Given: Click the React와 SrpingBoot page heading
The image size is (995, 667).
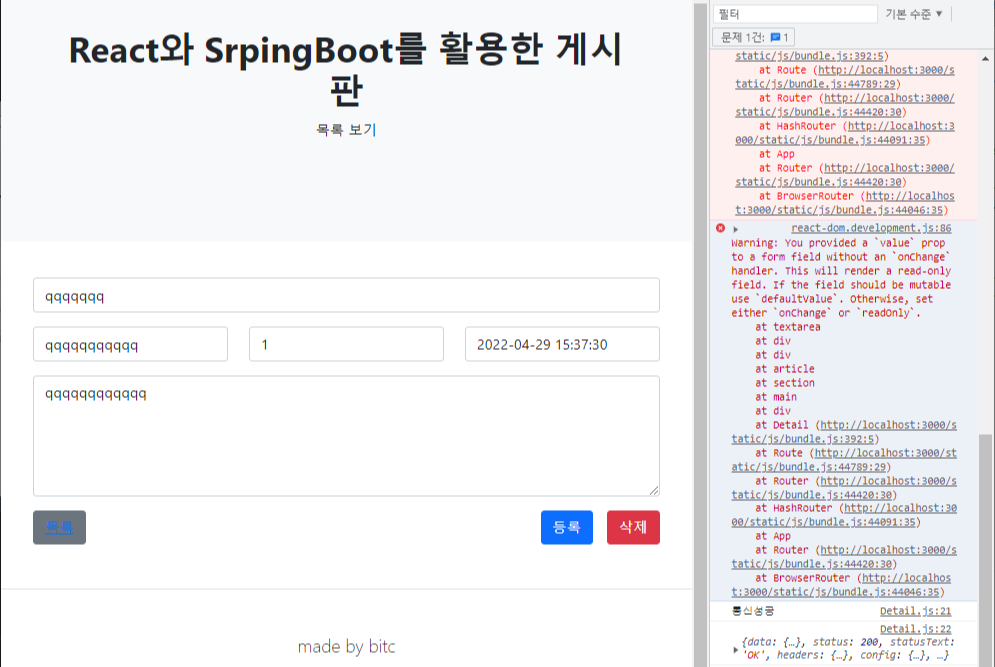Looking at the screenshot, I should coord(346,69).
